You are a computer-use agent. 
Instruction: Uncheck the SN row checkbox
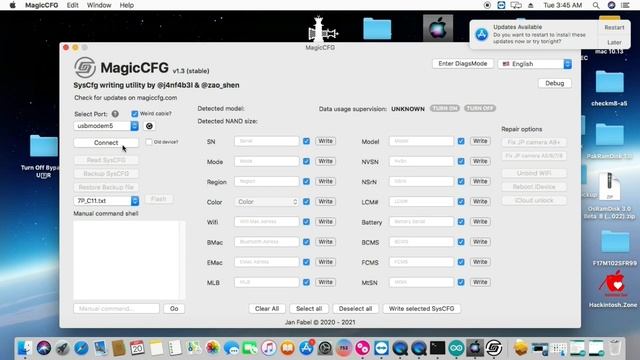click(306, 141)
